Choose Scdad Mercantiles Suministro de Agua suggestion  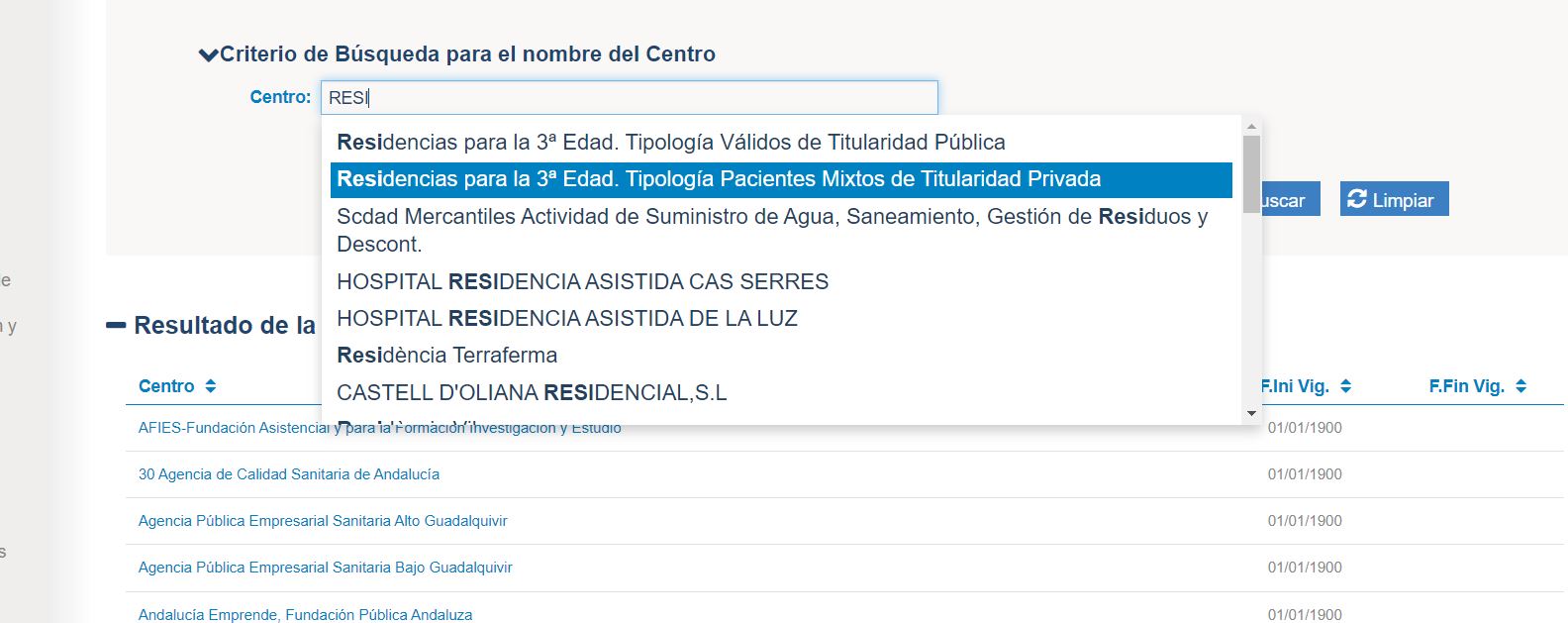[781, 230]
